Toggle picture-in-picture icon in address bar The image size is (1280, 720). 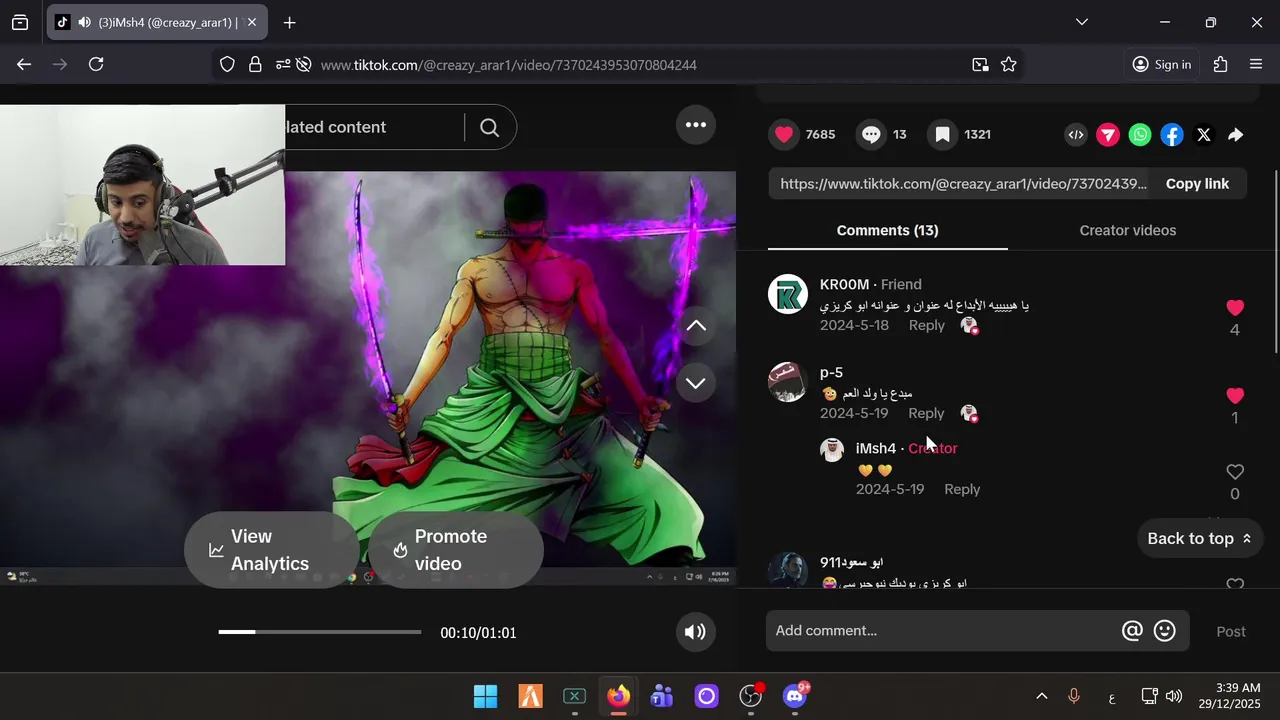click(980, 64)
